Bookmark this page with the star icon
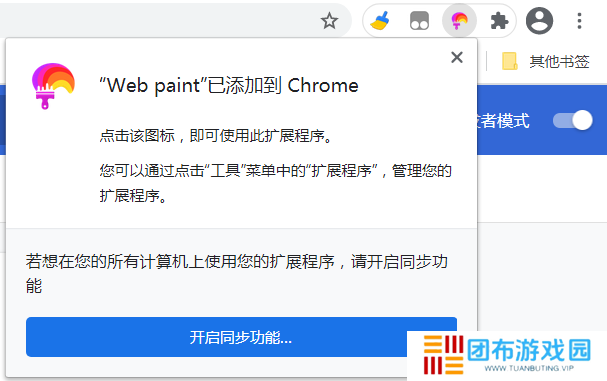The height and width of the screenshot is (381, 607). (x=329, y=21)
